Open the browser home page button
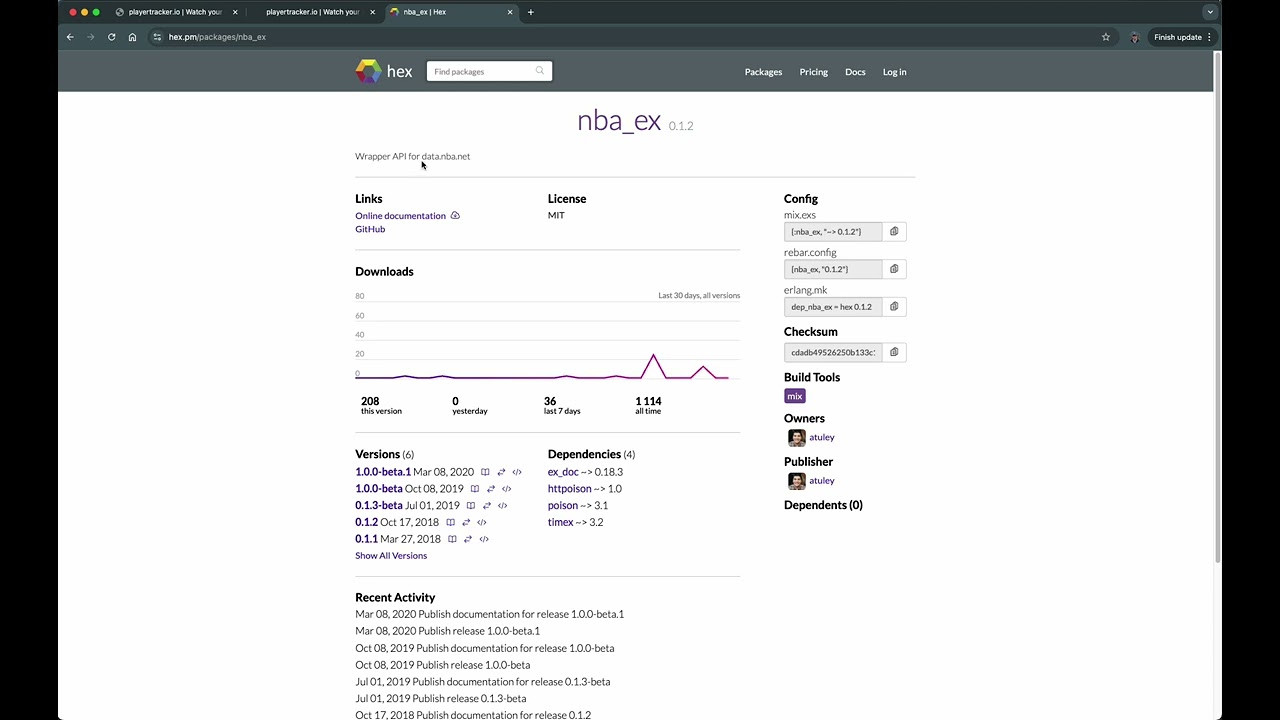This screenshot has width=1280, height=720. point(132,37)
